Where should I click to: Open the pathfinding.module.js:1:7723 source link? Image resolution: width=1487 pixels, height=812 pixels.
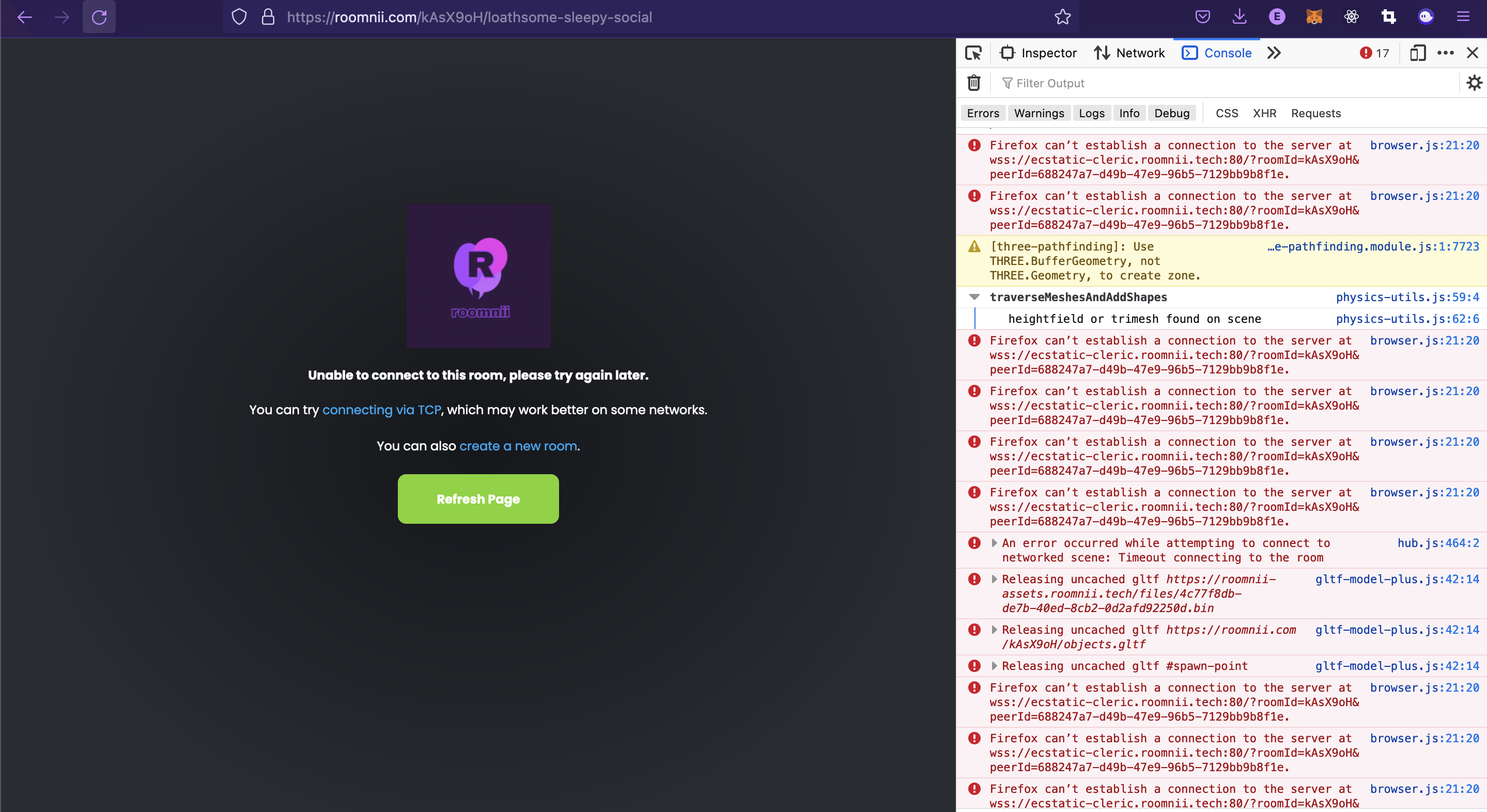(1373, 246)
